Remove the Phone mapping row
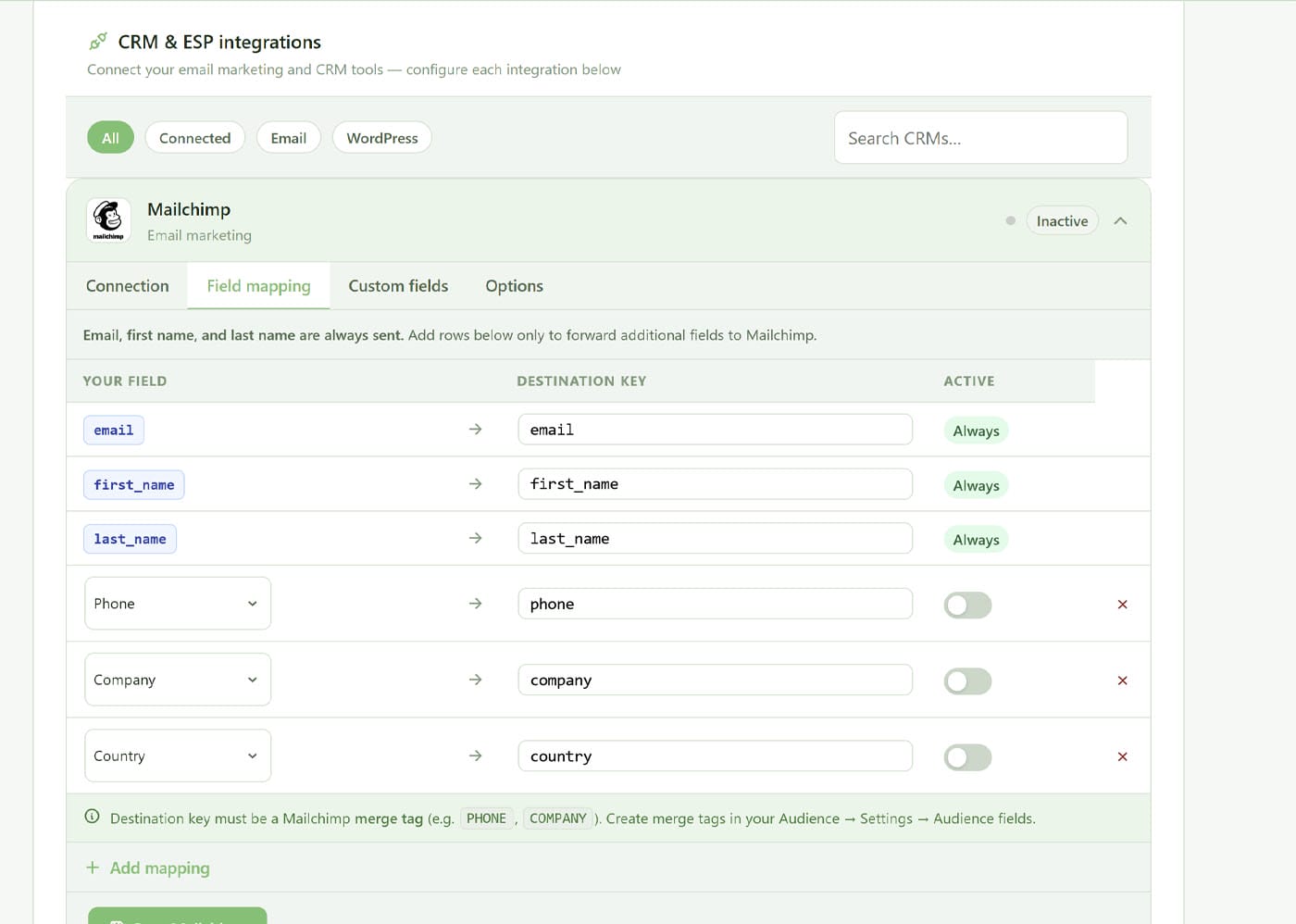The height and width of the screenshot is (924, 1296). click(x=1122, y=605)
